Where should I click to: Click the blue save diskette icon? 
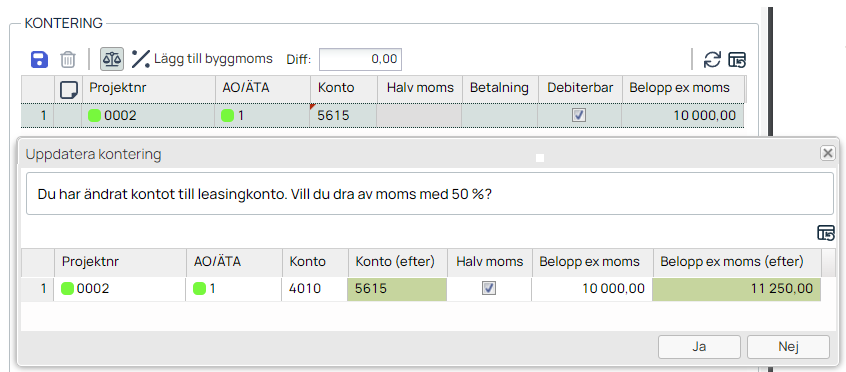(39, 59)
